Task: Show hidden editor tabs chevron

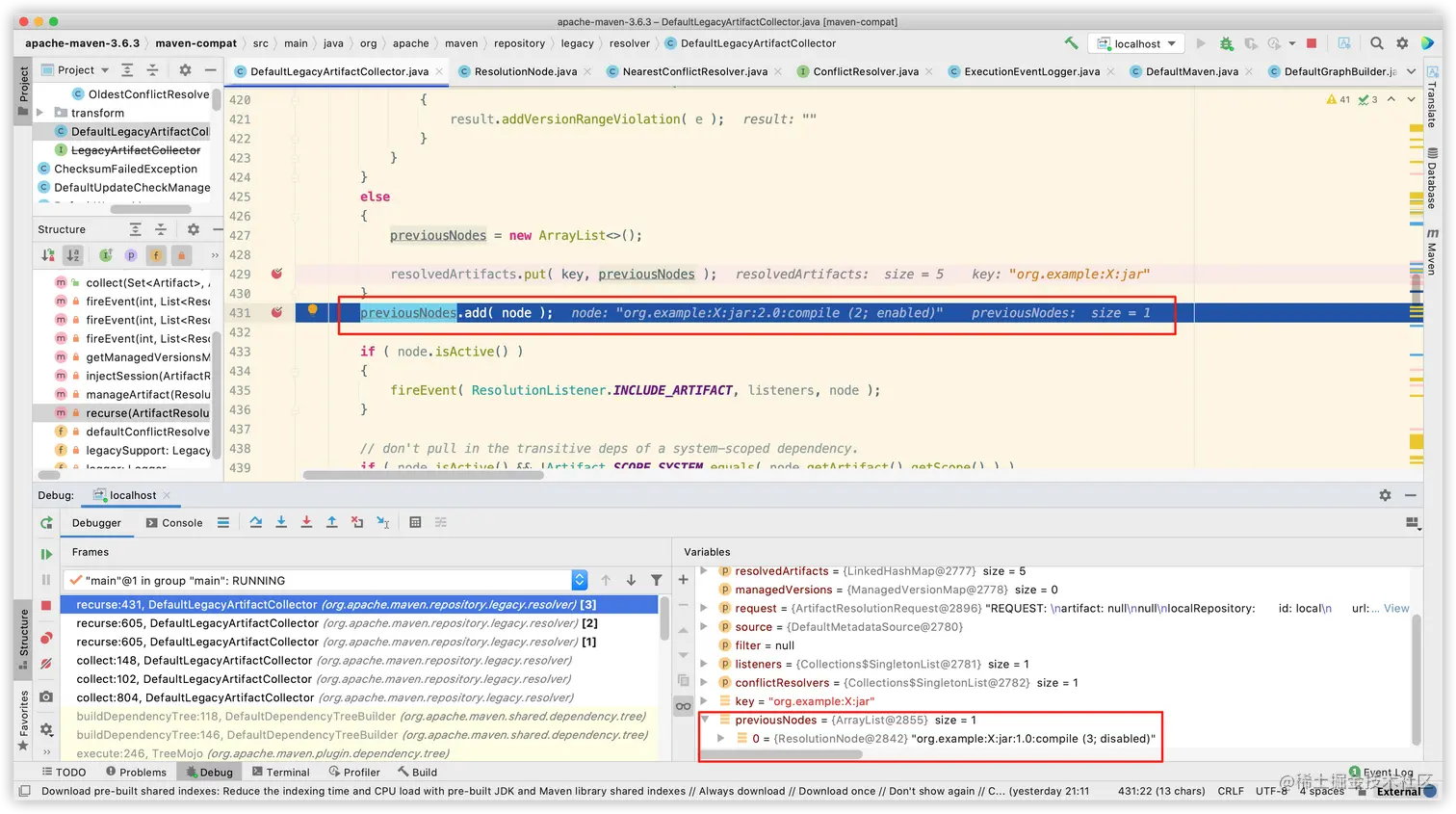Action: coord(1411,71)
